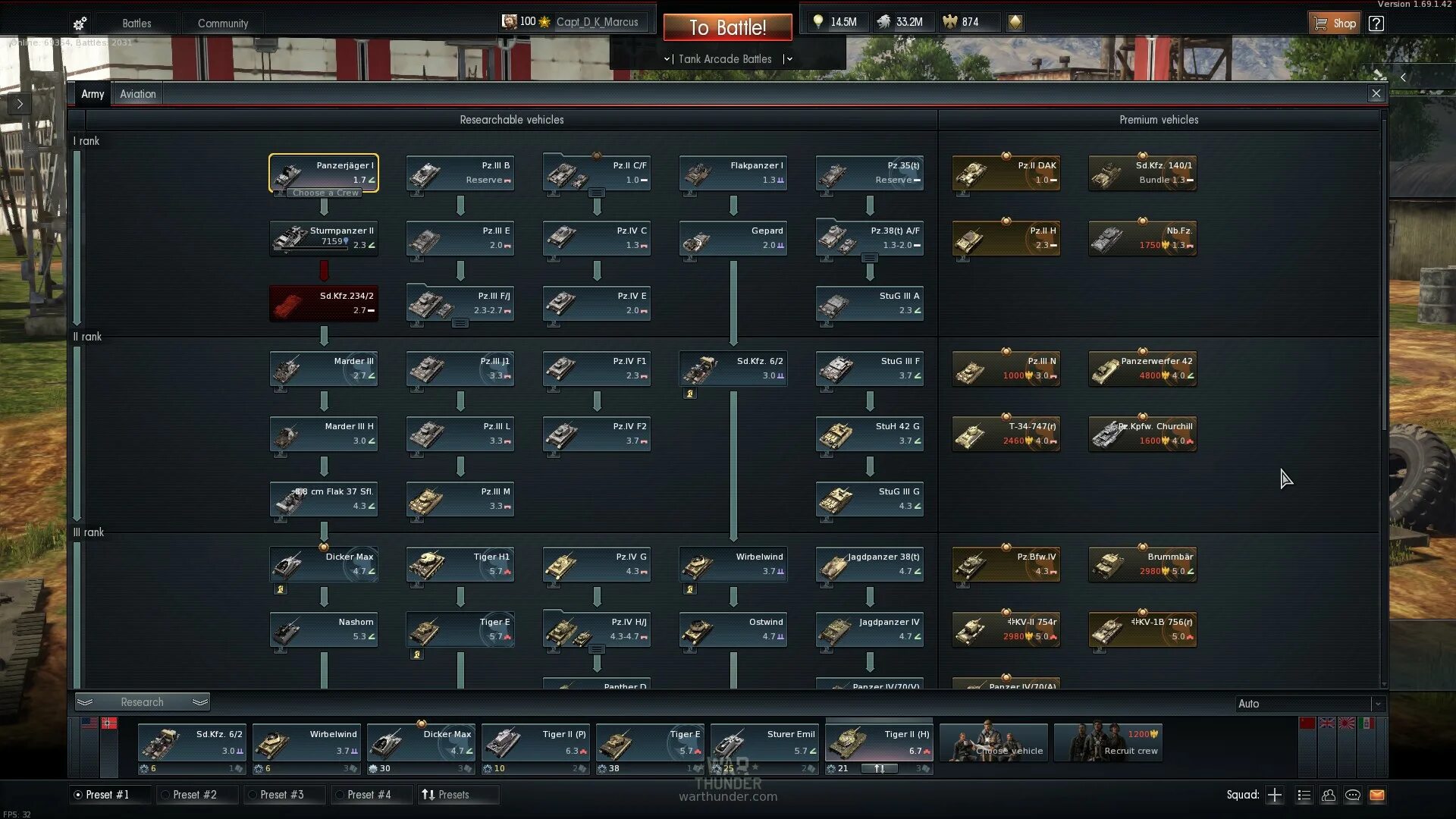The height and width of the screenshot is (819, 1456).
Task: Select the USA flag nation icon
Action: click(89, 723)
